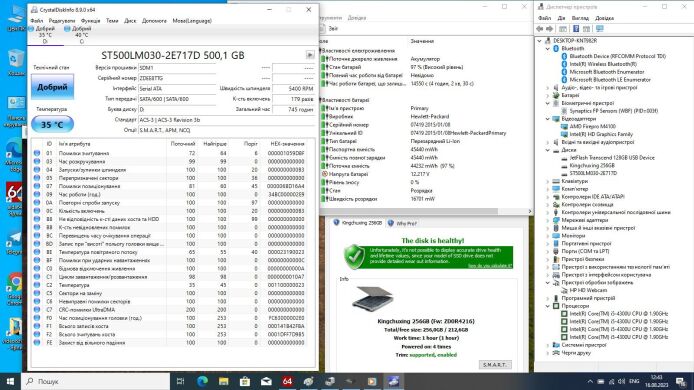
Task: Open the Мова(Language) menu
Action: pos(192,20)
